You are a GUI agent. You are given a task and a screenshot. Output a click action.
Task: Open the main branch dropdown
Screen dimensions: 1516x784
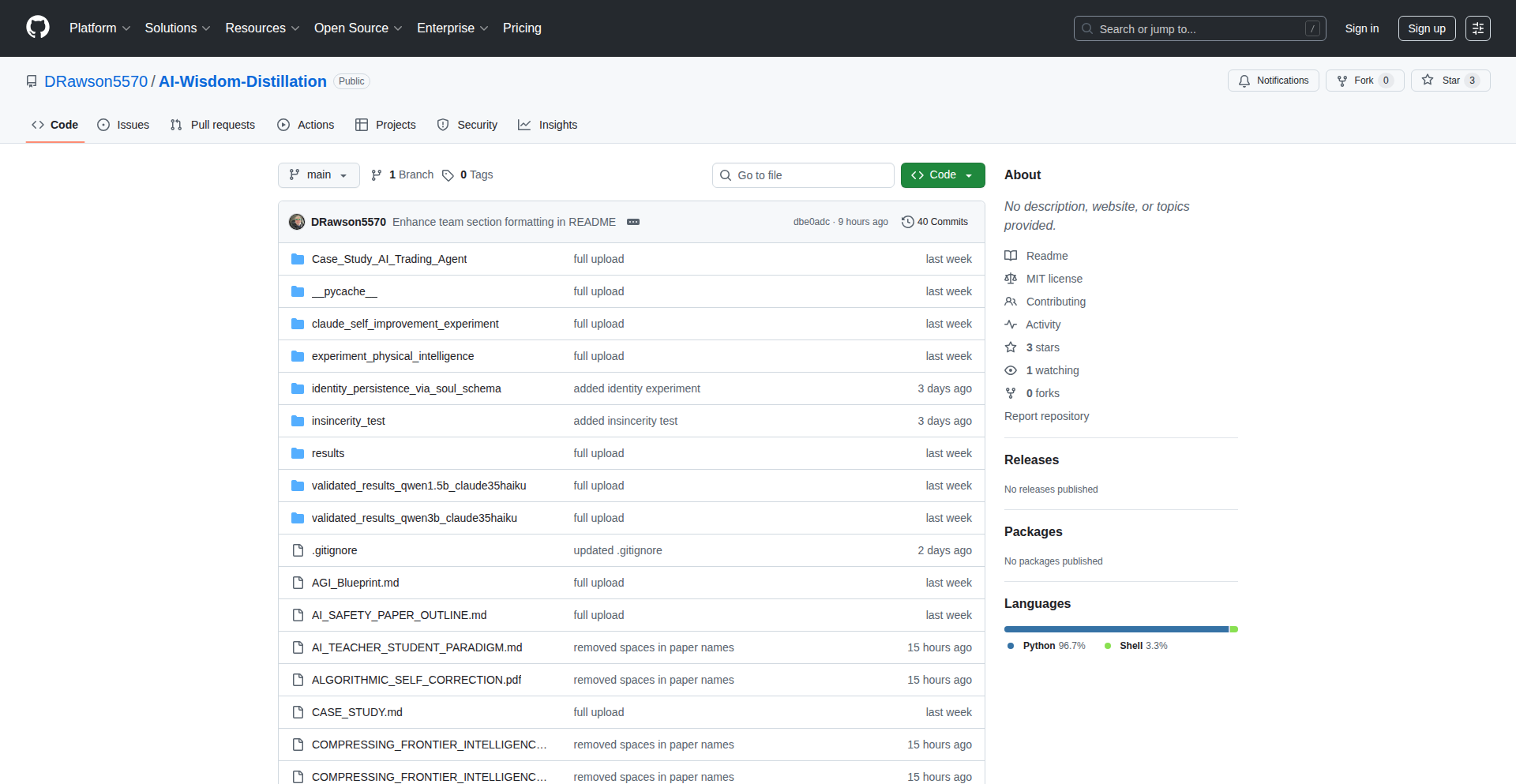[318, 175]
